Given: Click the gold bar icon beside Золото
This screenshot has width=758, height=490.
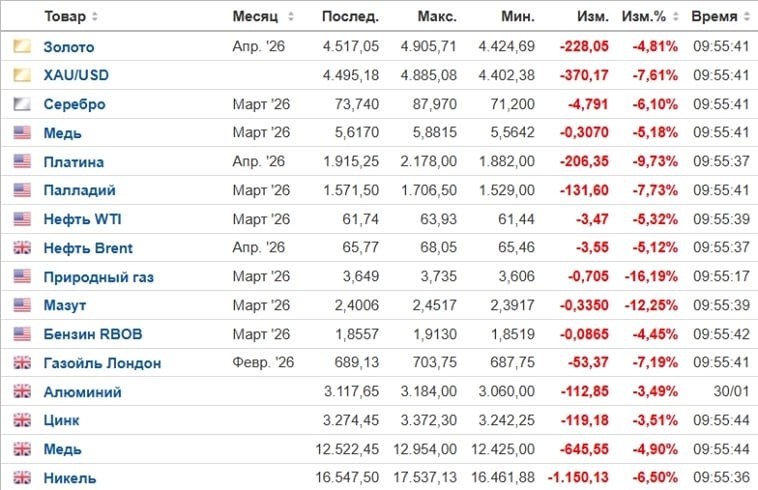Looking at the screenshot, I should pos(22,46).
